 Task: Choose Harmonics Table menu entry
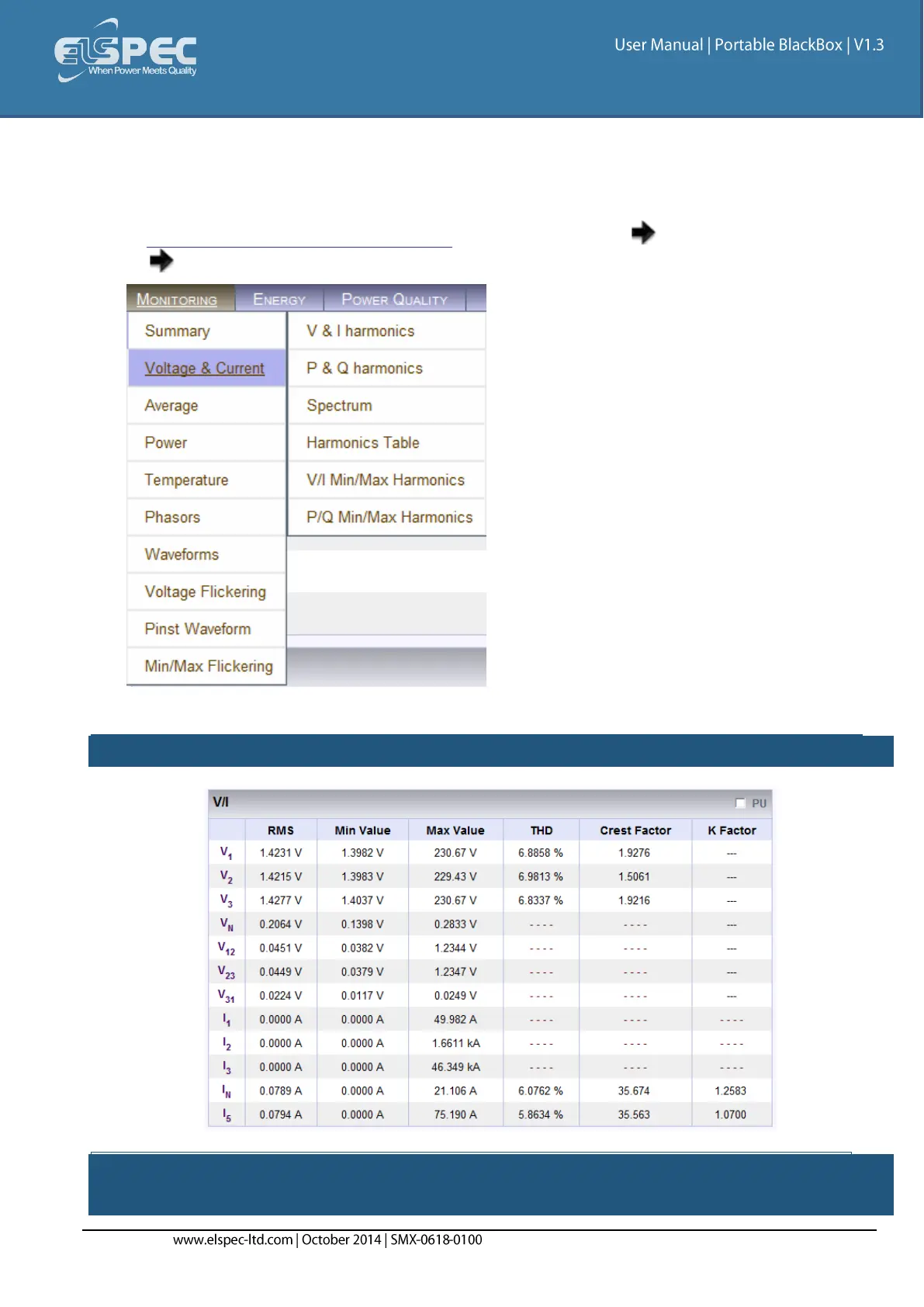[387, 443]
